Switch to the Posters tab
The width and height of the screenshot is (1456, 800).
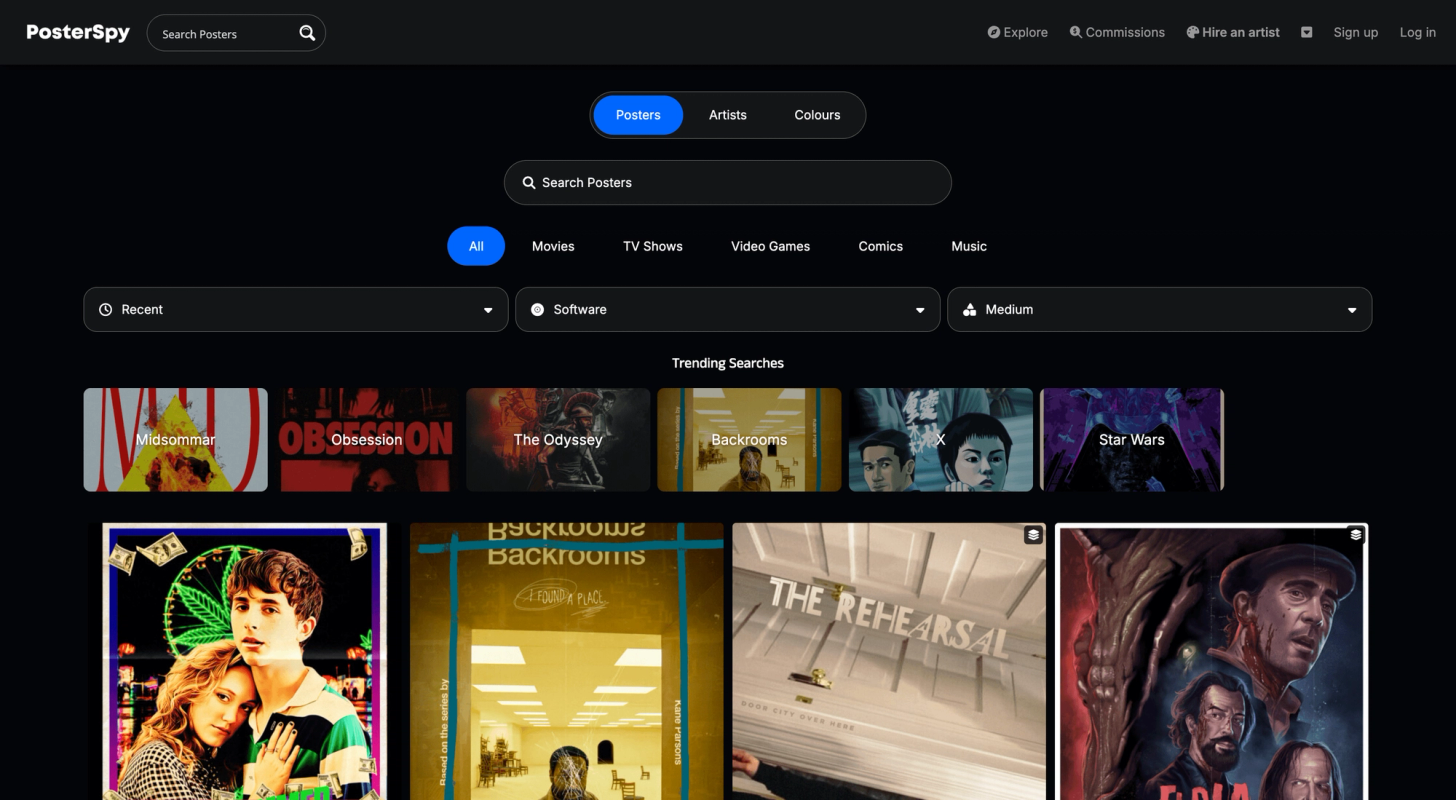(x=638, y=115)
